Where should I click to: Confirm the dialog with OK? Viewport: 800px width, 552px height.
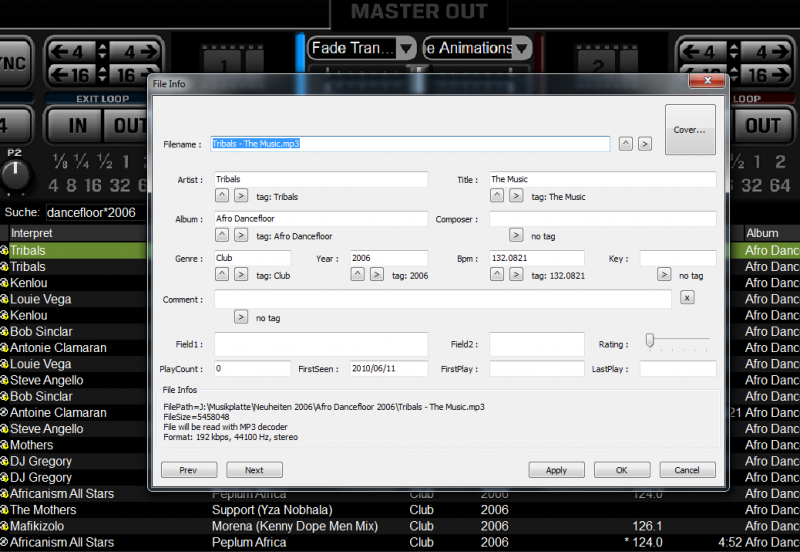[622, 470]
